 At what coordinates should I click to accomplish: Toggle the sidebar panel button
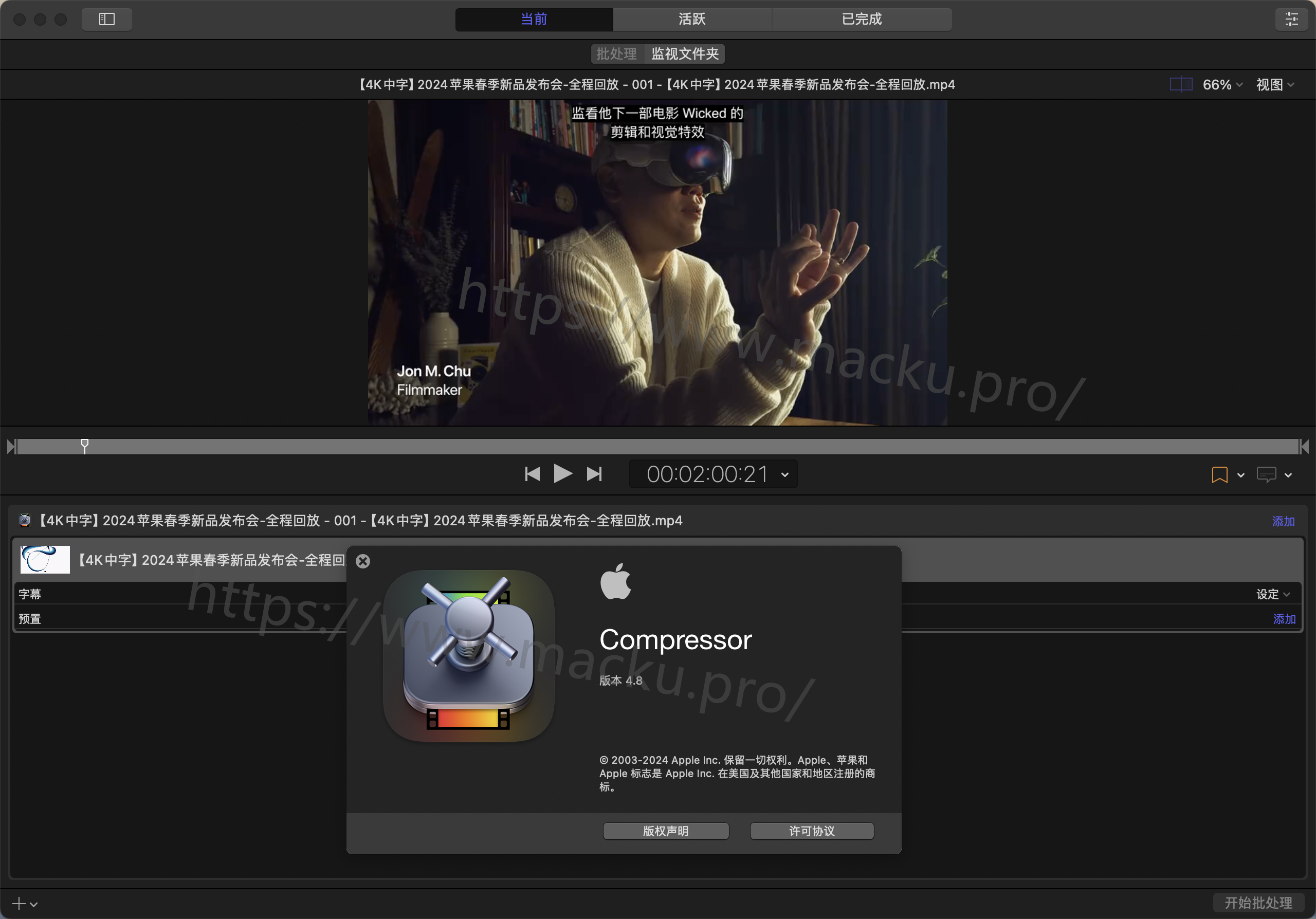106,19
